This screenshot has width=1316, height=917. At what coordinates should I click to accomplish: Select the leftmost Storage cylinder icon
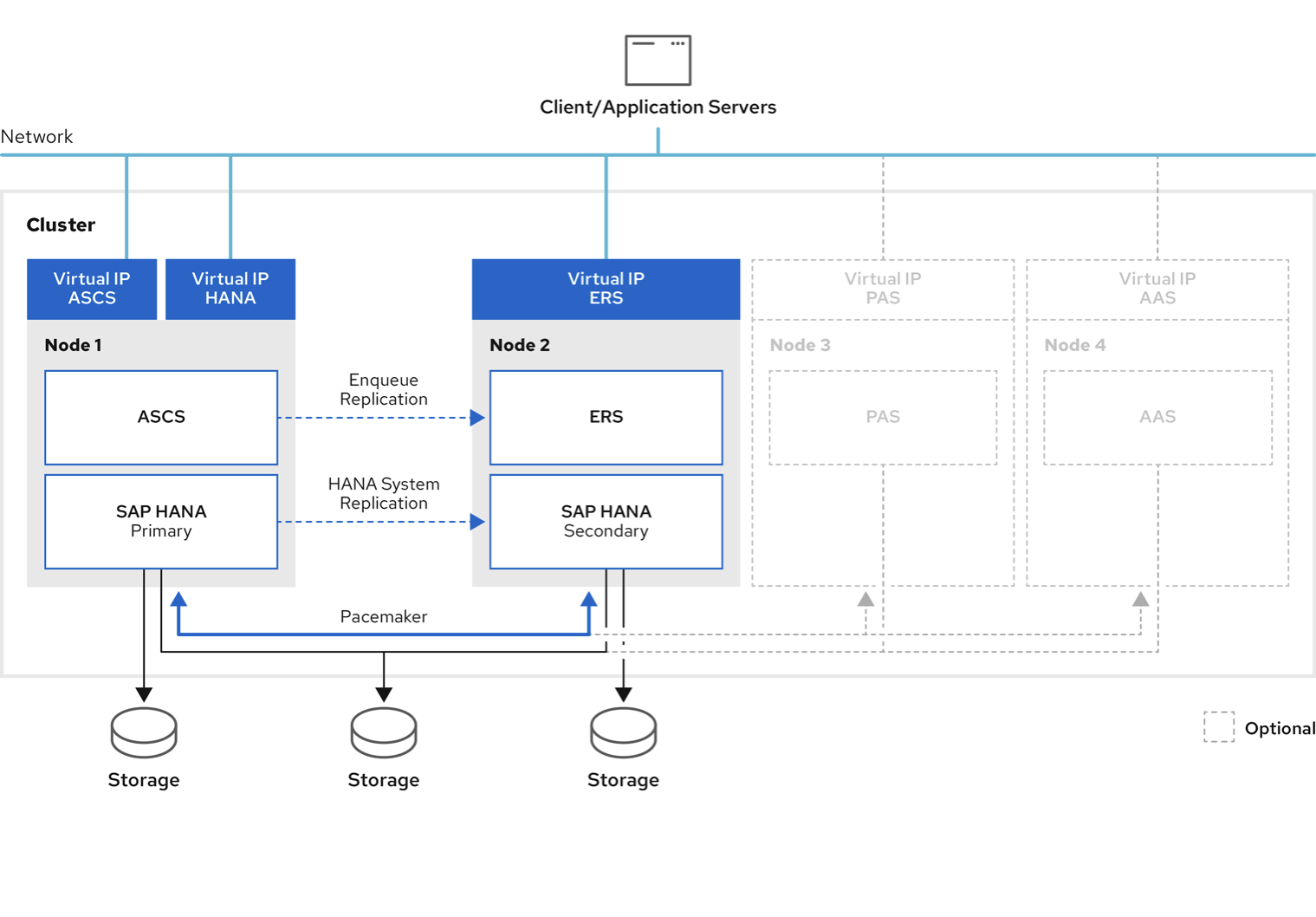143,732
